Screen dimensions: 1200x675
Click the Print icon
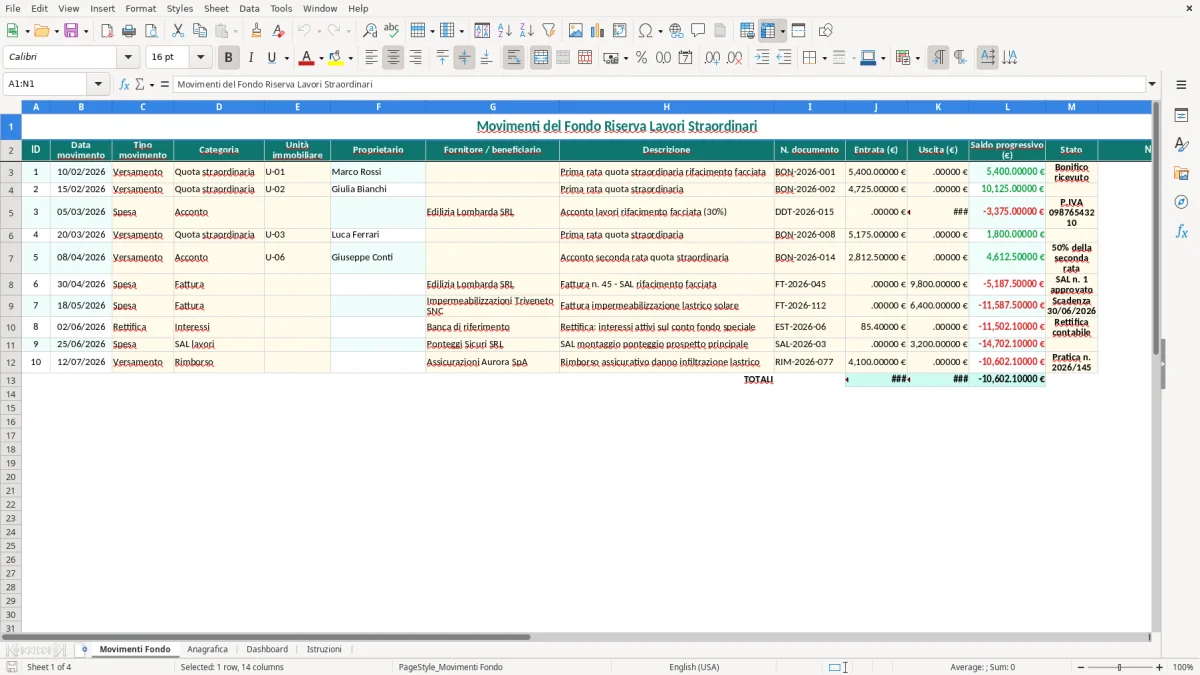pyautogui.click(x=129, y=31)
